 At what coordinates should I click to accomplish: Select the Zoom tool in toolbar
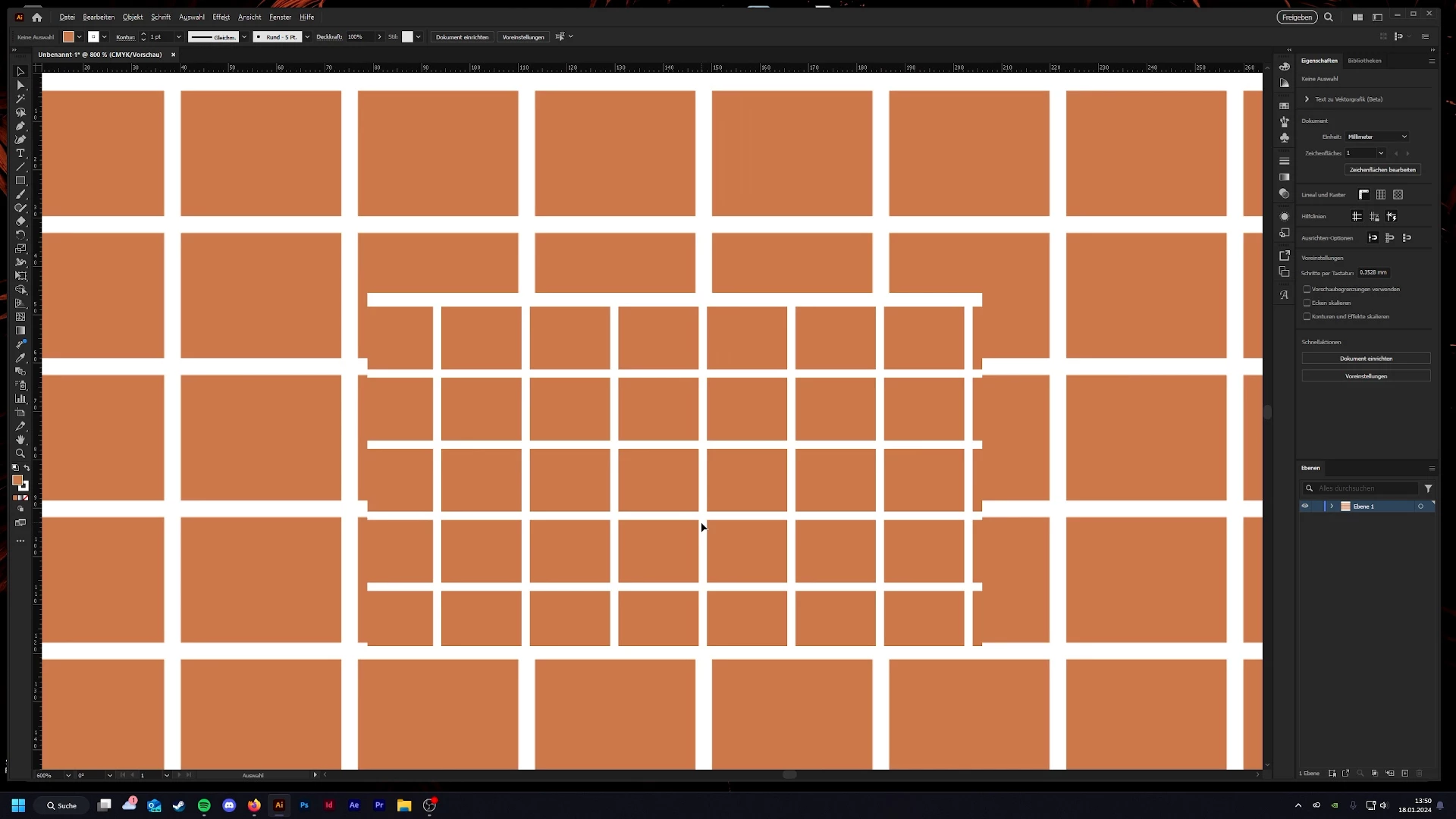click(x=20, y=453)
